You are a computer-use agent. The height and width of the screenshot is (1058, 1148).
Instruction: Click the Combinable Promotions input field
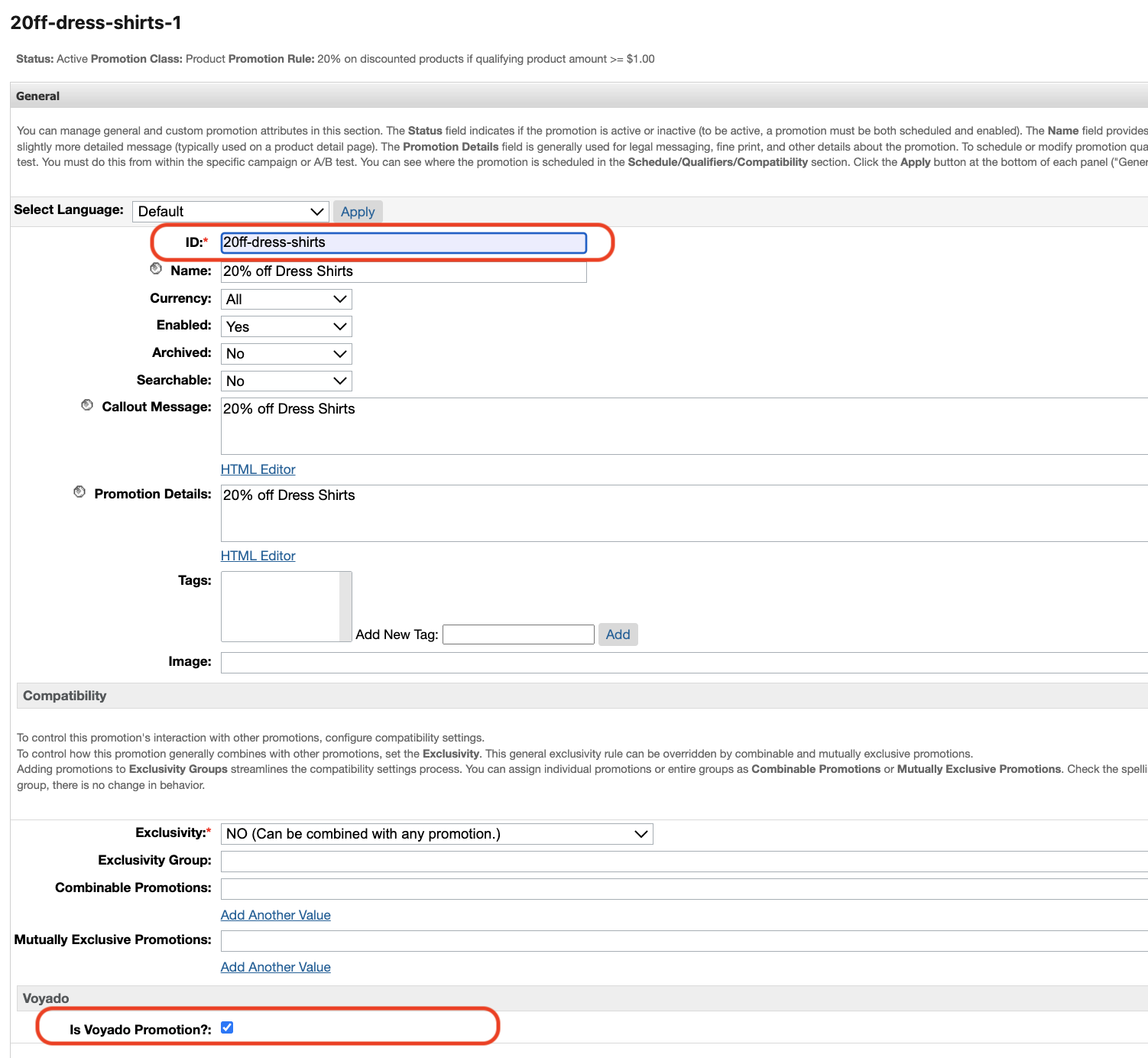click(x=684, y=889)
